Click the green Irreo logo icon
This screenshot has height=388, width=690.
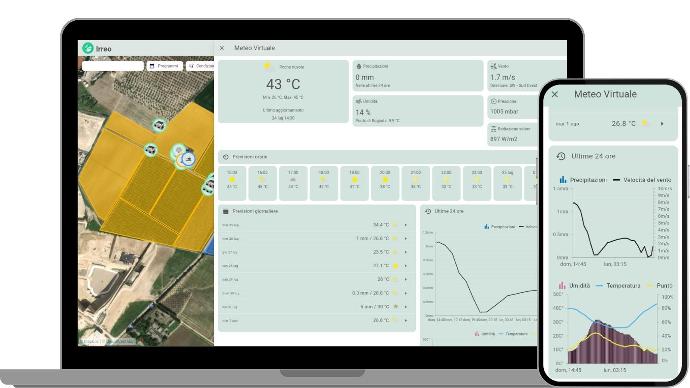pos(88,48)
